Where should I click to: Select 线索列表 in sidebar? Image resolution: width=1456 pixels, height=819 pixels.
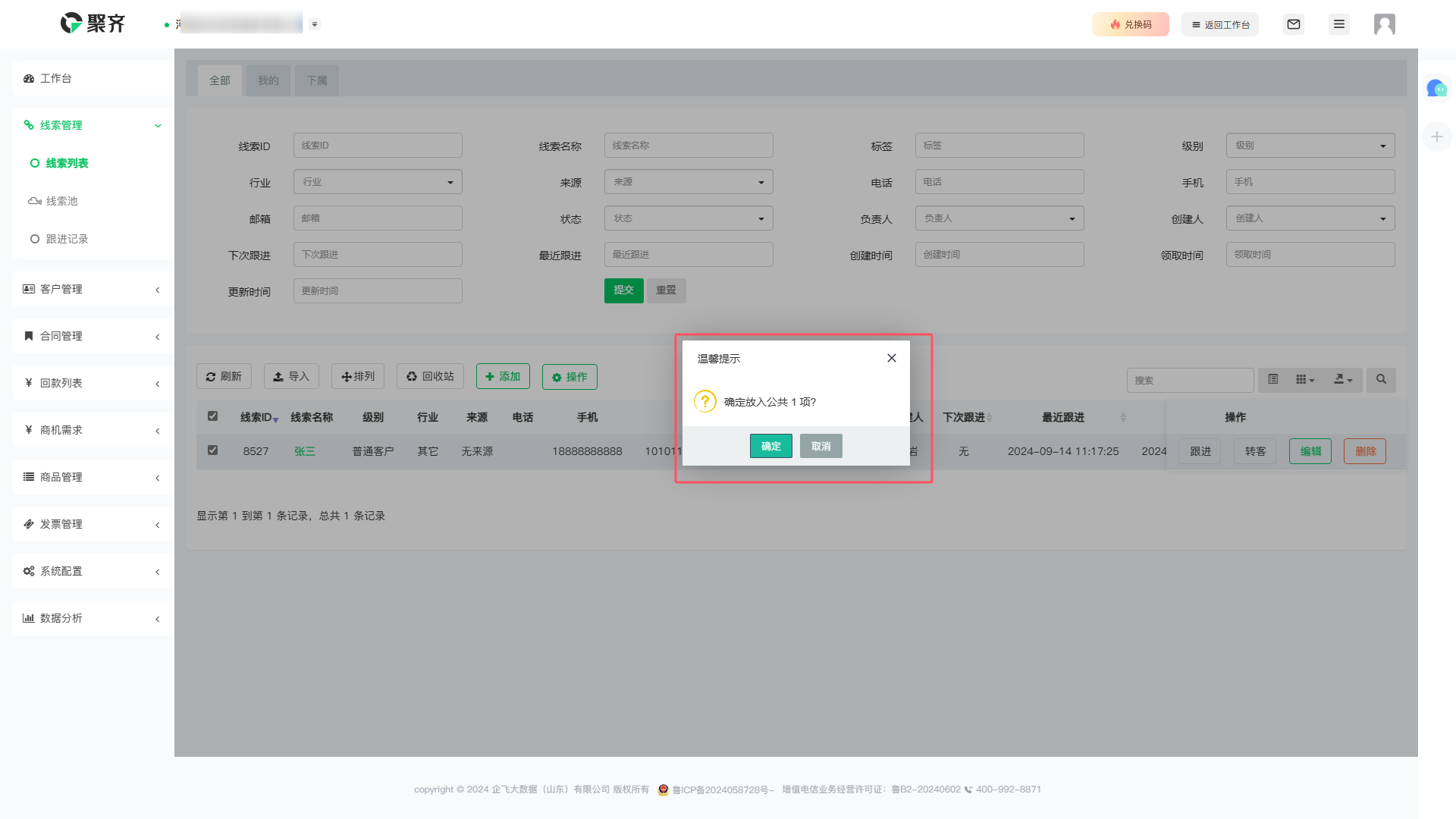pos(67,163)
